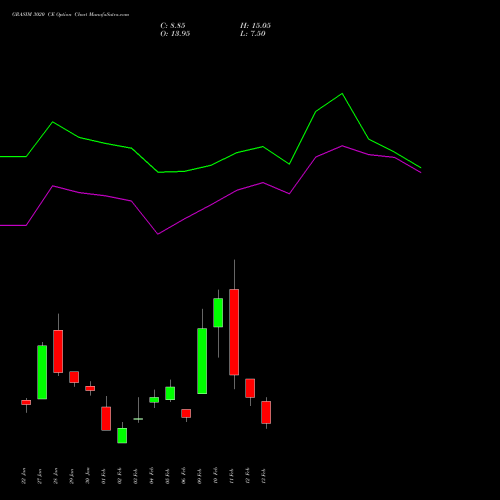Select the 06 Feb date label
The height and width of the screenshot is (500, 500).
(x=183, y=476)
